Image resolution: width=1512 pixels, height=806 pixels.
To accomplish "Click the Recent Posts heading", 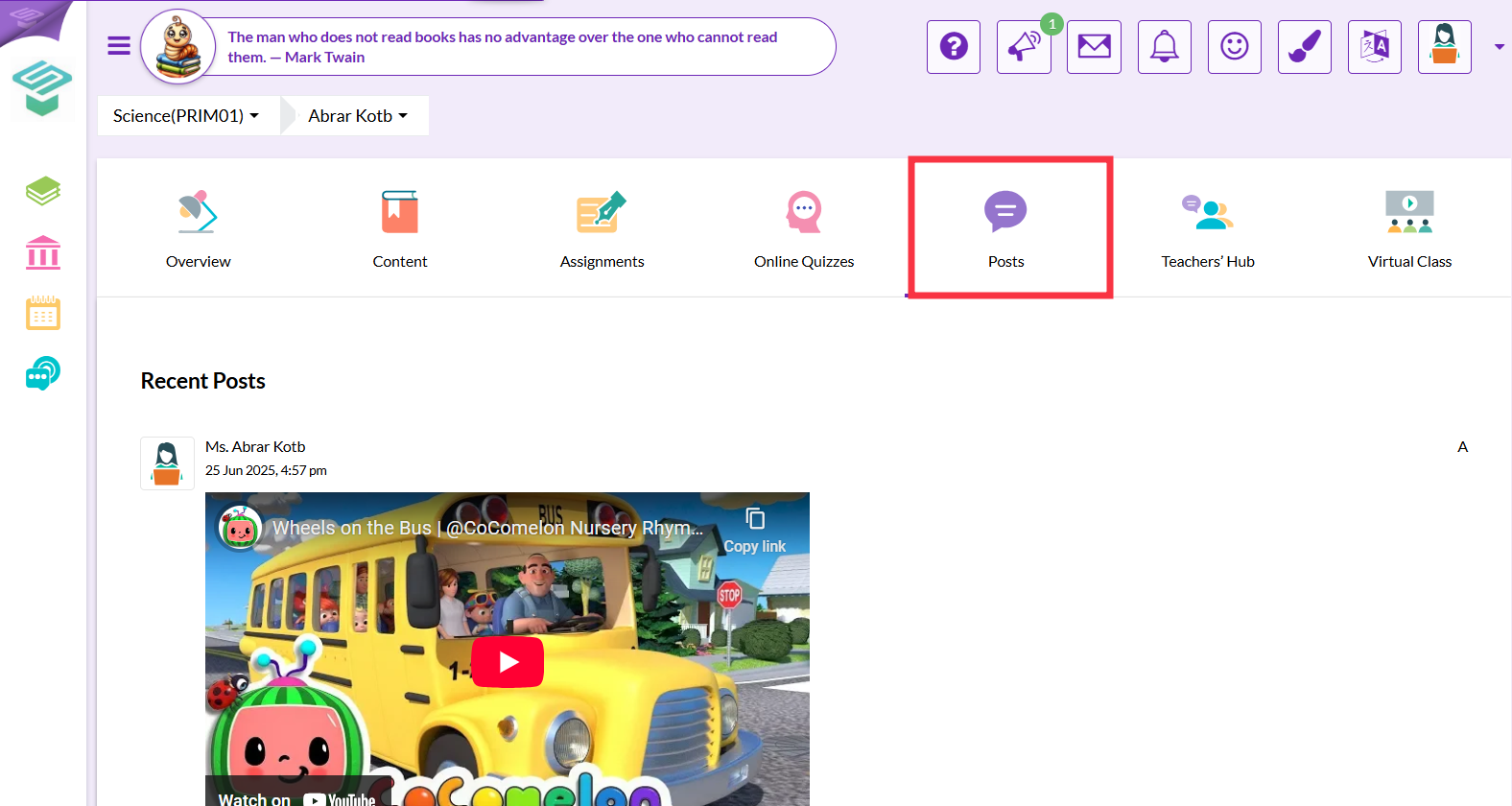I will (x=203, y=381).
